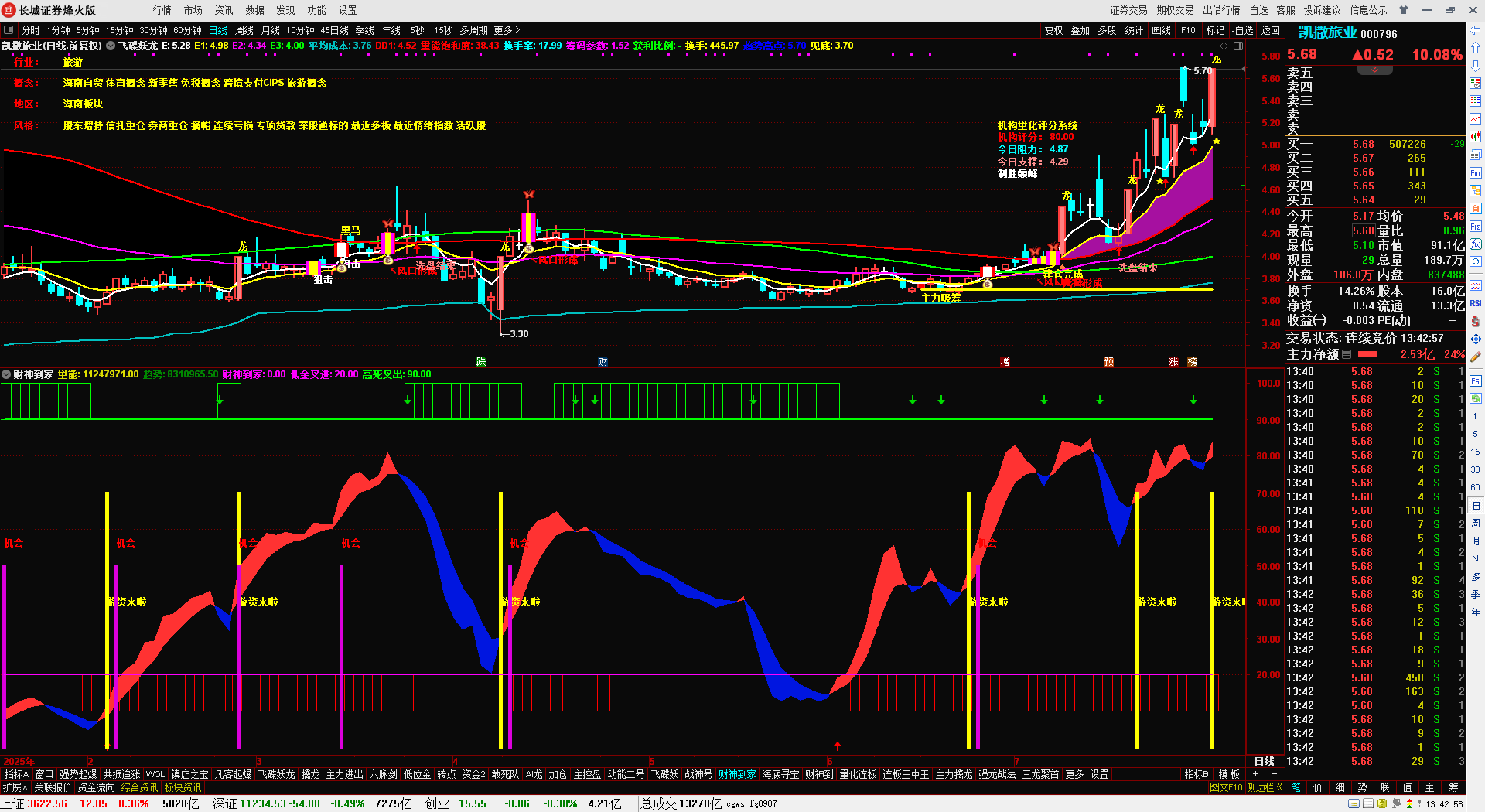This screenshot has height=812, width=1485.
Task: Click the back arrow icon in right sidebar
Action: coord(1476,30)
